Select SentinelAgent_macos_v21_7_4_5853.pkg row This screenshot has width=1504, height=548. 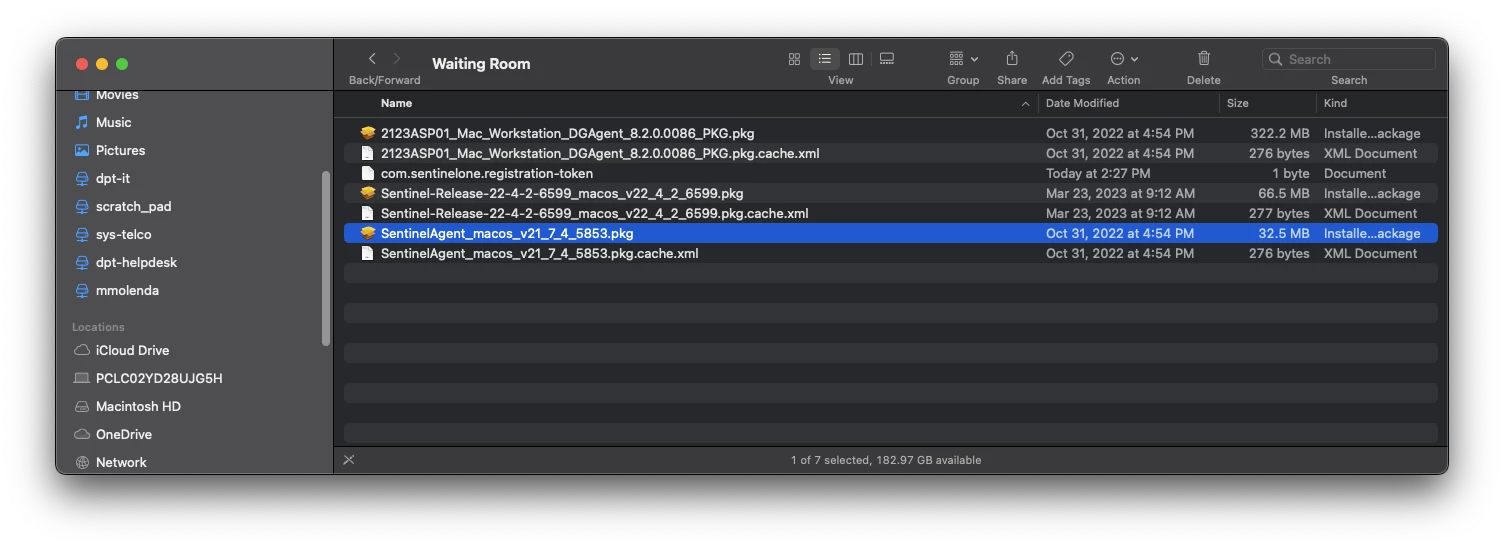[890, 233]
